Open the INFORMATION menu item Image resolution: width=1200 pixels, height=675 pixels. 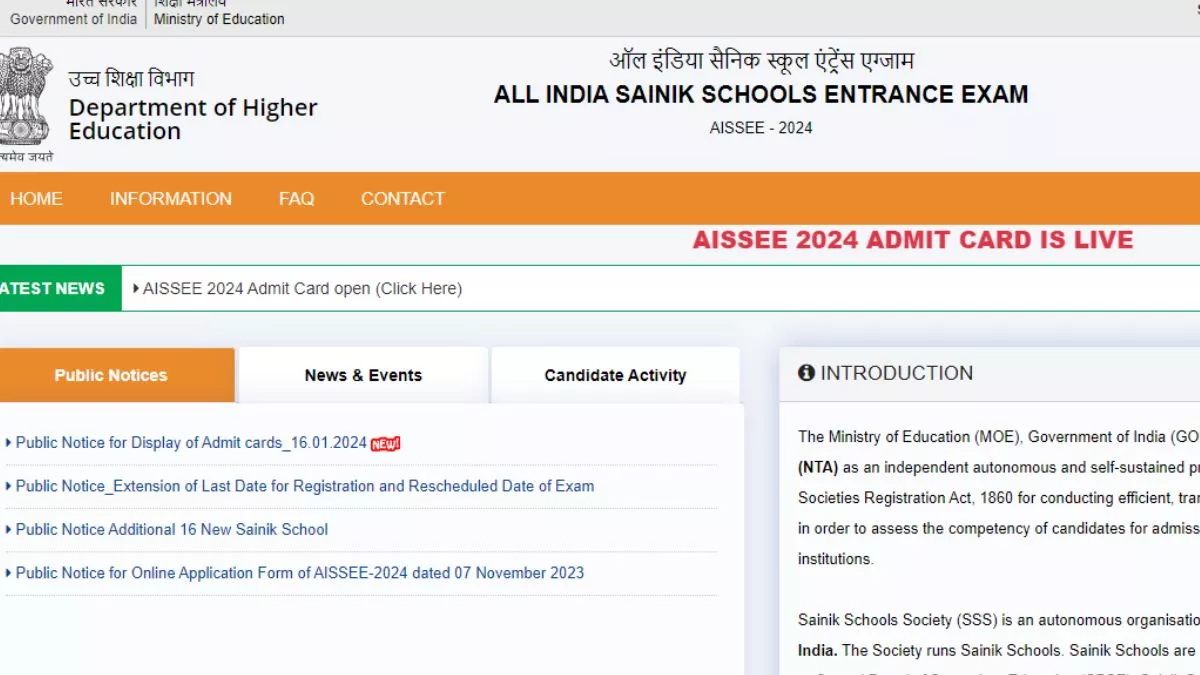(171, 199)
